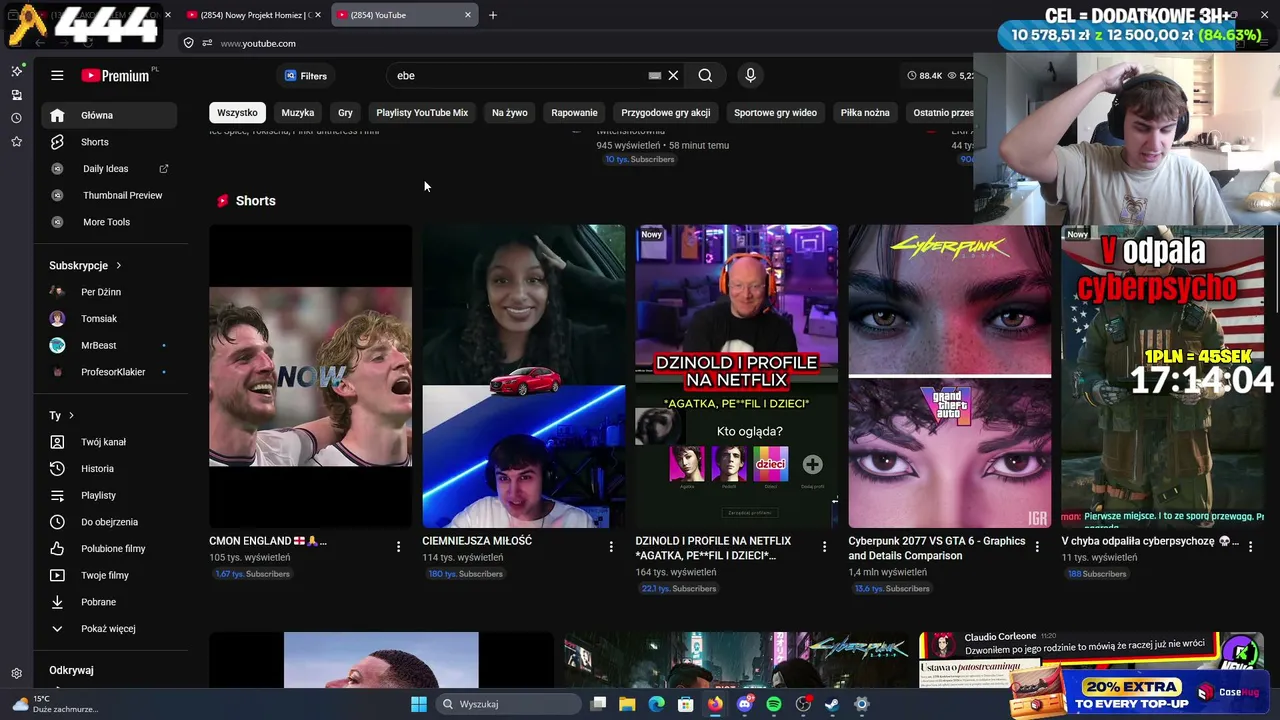Open vidIQ Thumbnail Preview tool

point(110,195)
